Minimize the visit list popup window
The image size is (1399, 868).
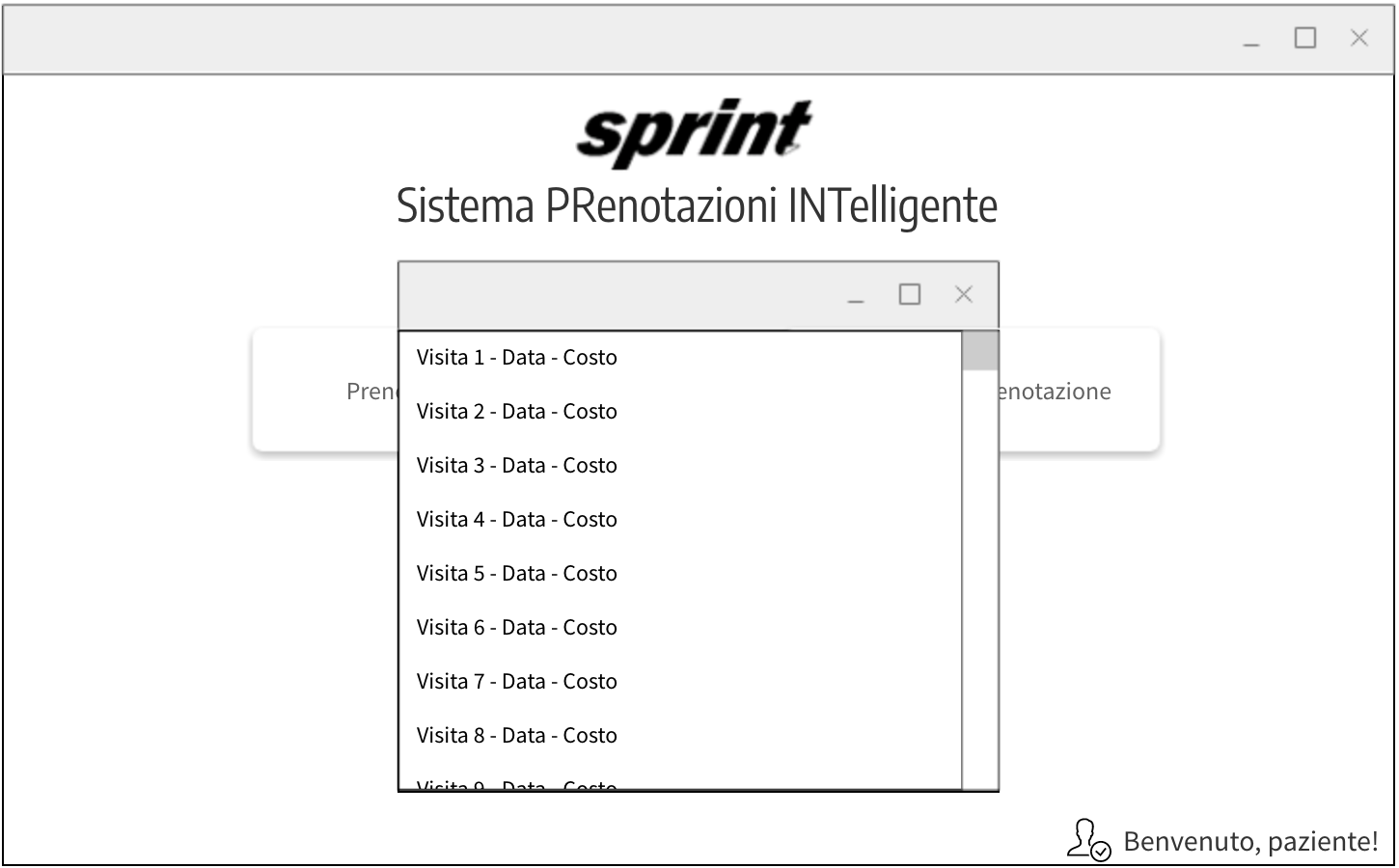(856, 297)
